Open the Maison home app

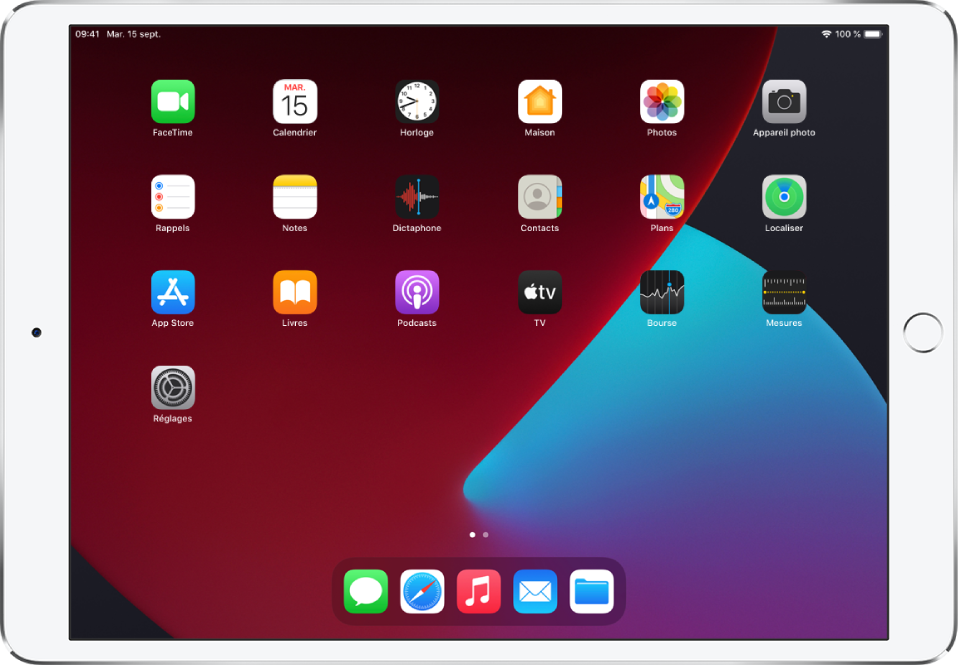pyautogui.click(x=540, y=102)
